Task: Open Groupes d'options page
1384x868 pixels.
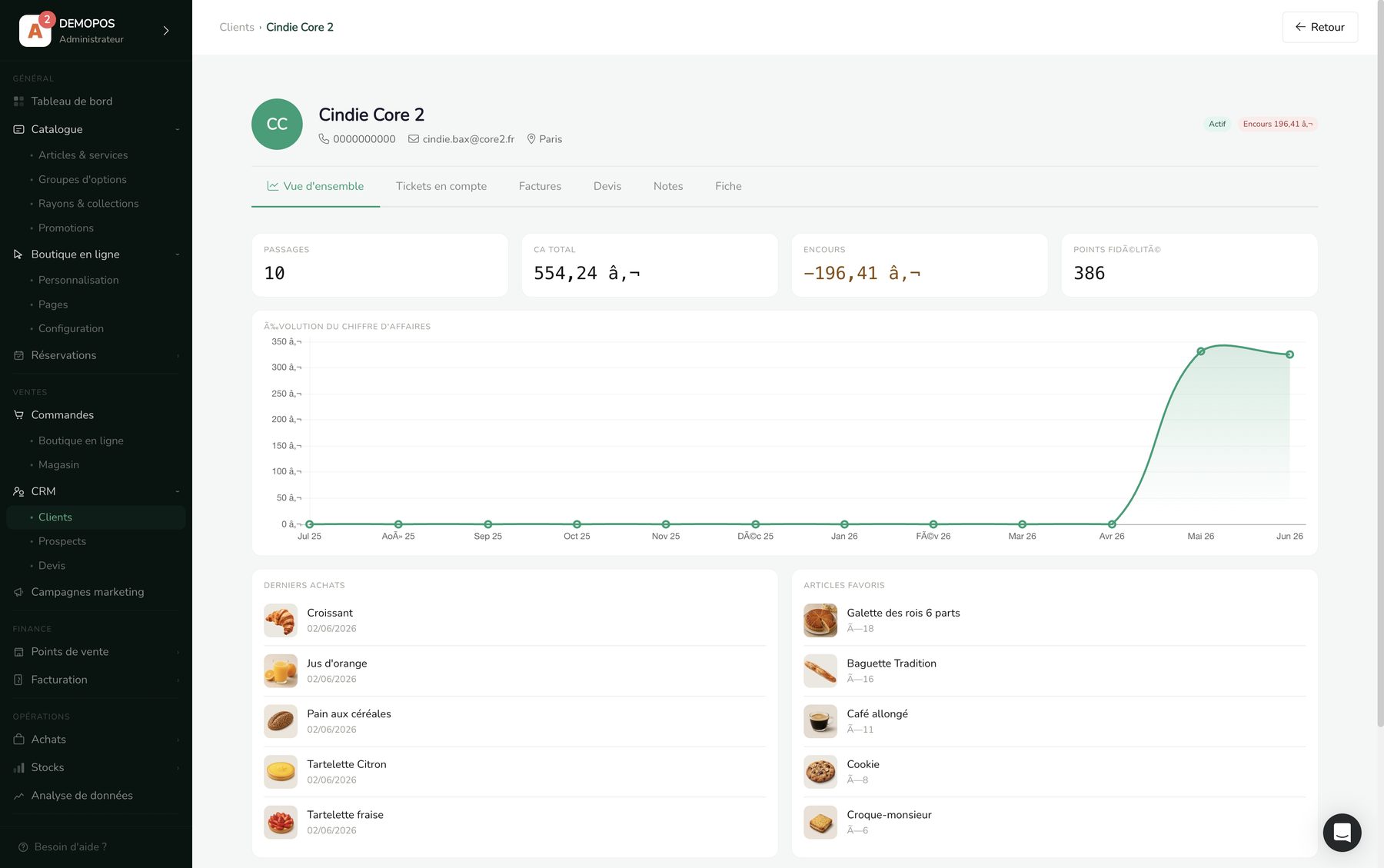Action: point(82,179)
